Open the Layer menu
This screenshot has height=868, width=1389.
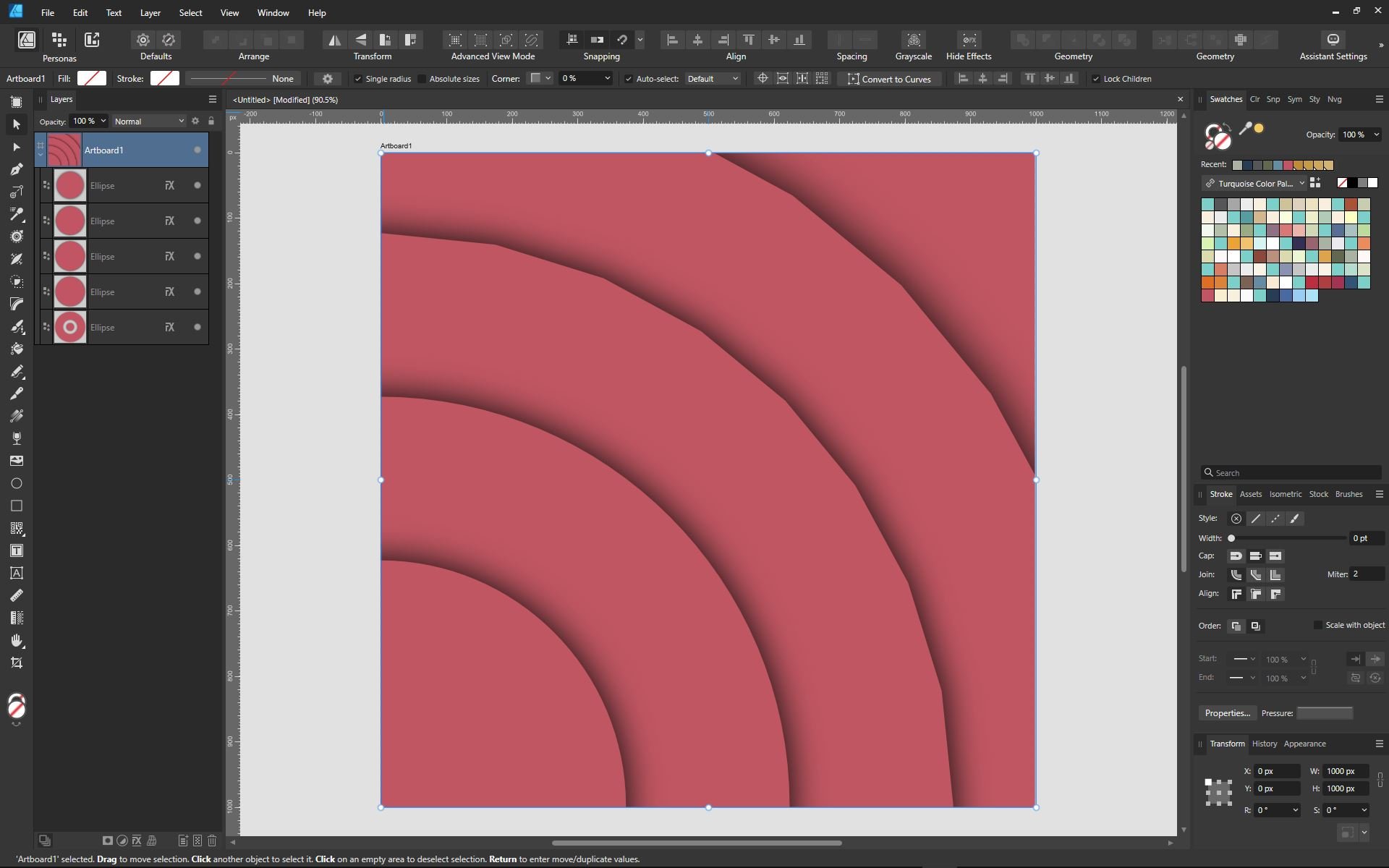[150, 13]
